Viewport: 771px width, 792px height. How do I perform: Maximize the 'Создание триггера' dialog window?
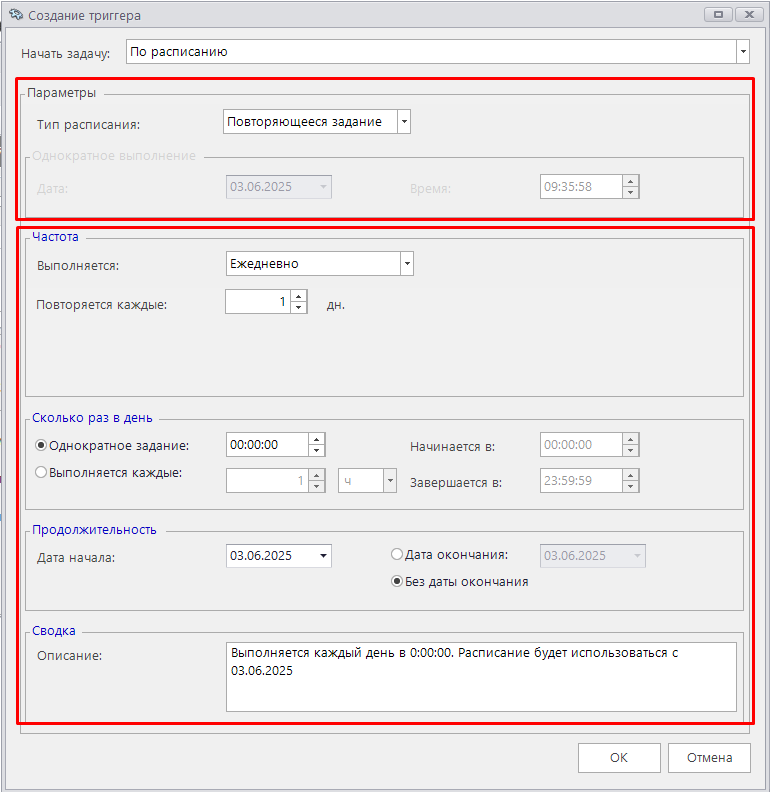[717, 15]
